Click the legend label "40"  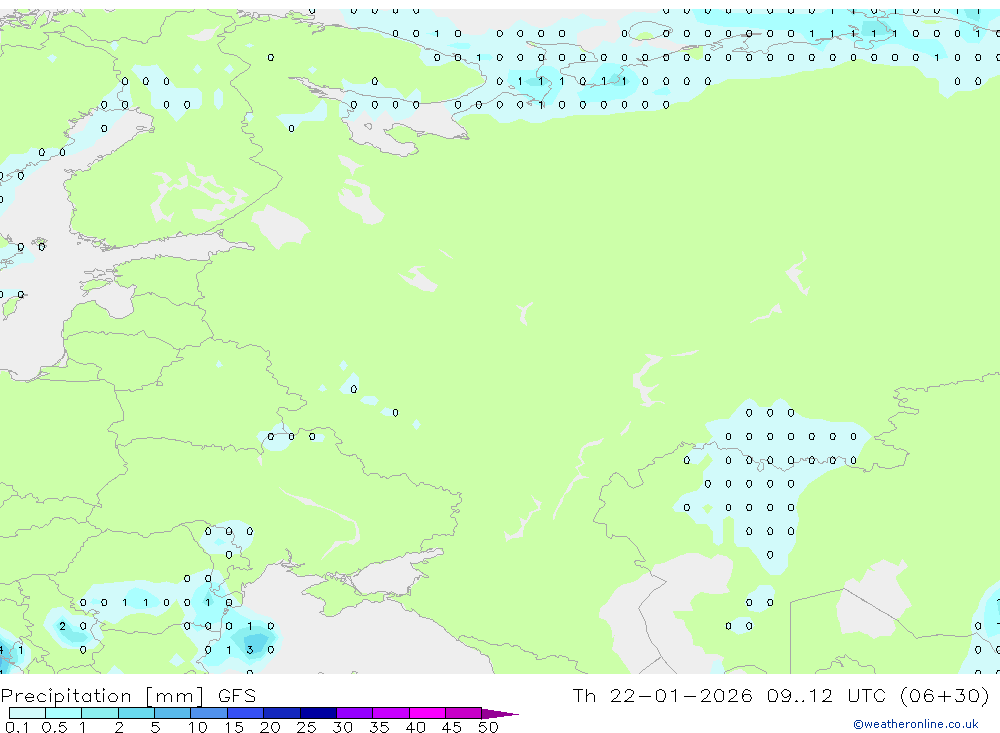point(415,727)
